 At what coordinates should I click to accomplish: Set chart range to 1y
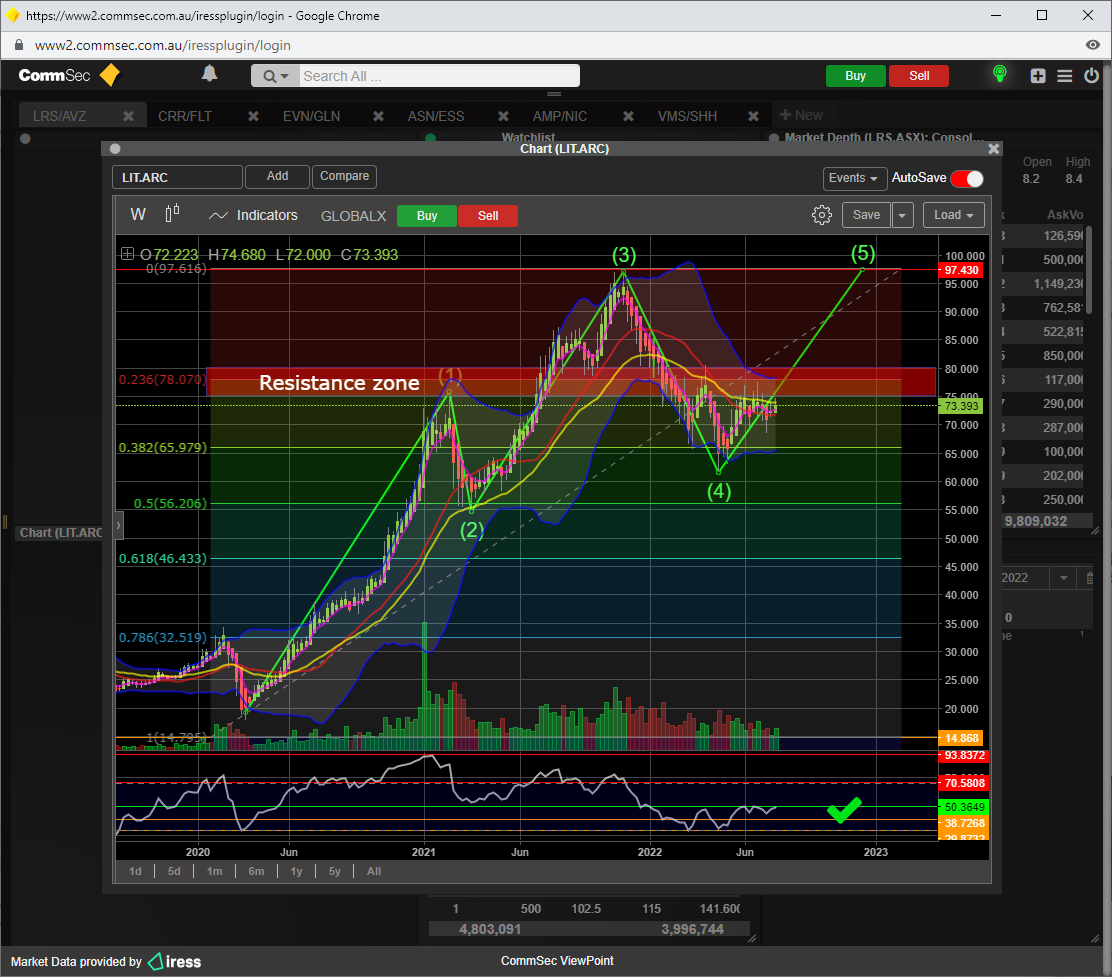click(296, 871)
